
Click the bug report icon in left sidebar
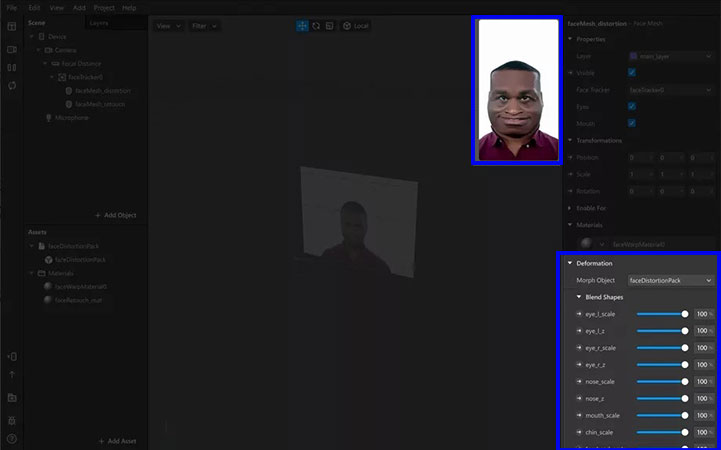click(12, 421)
